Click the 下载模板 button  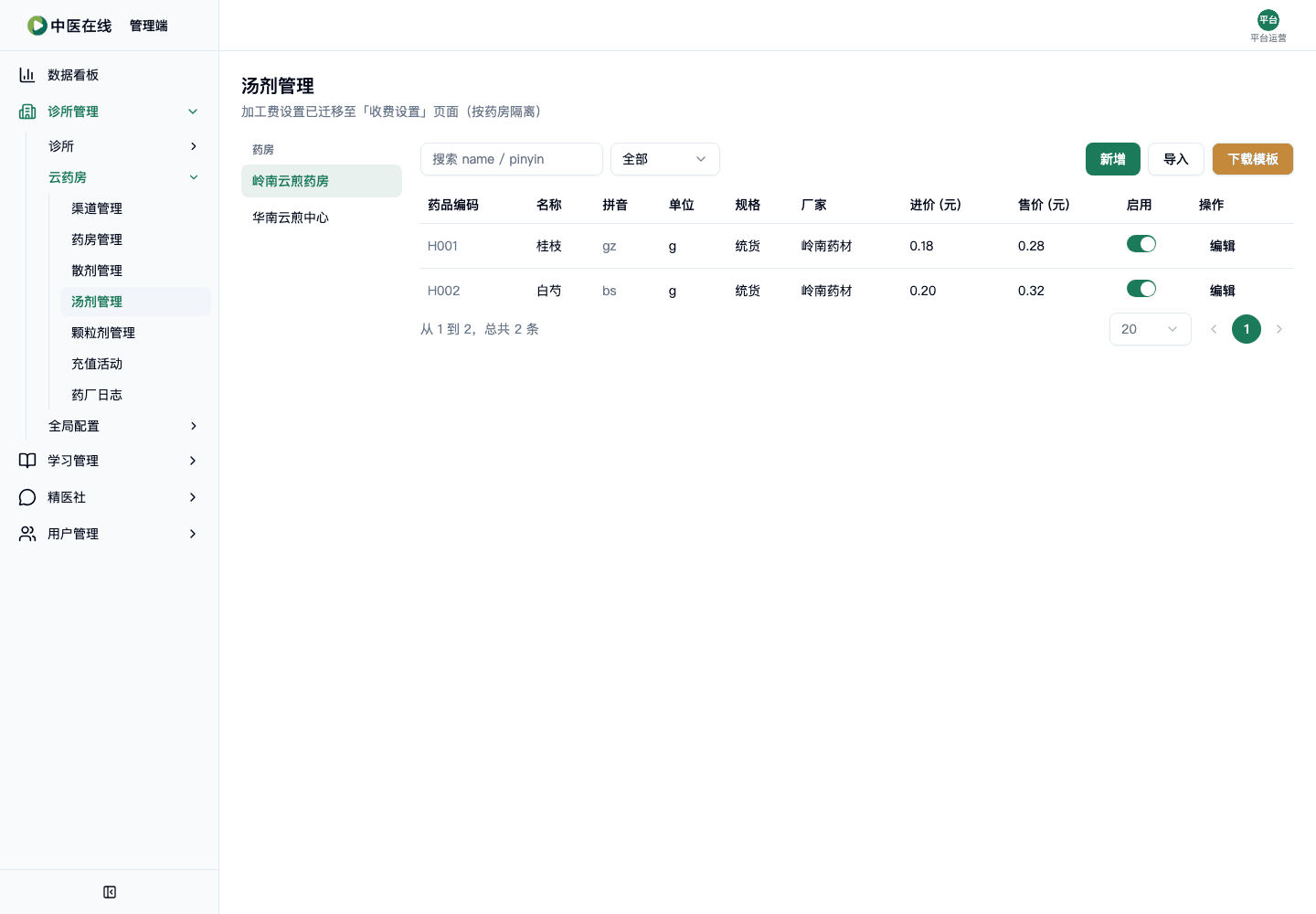pos(1253,159)
